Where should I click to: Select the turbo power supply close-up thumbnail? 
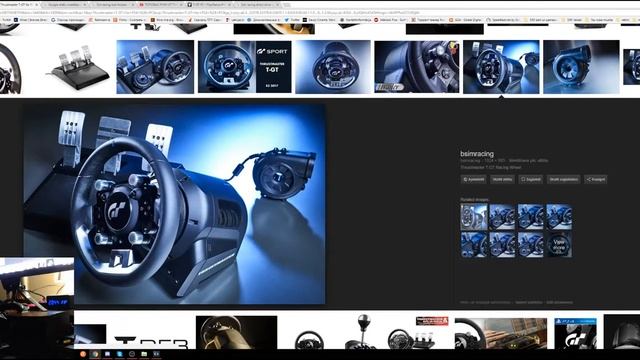(x=581, y=67)
